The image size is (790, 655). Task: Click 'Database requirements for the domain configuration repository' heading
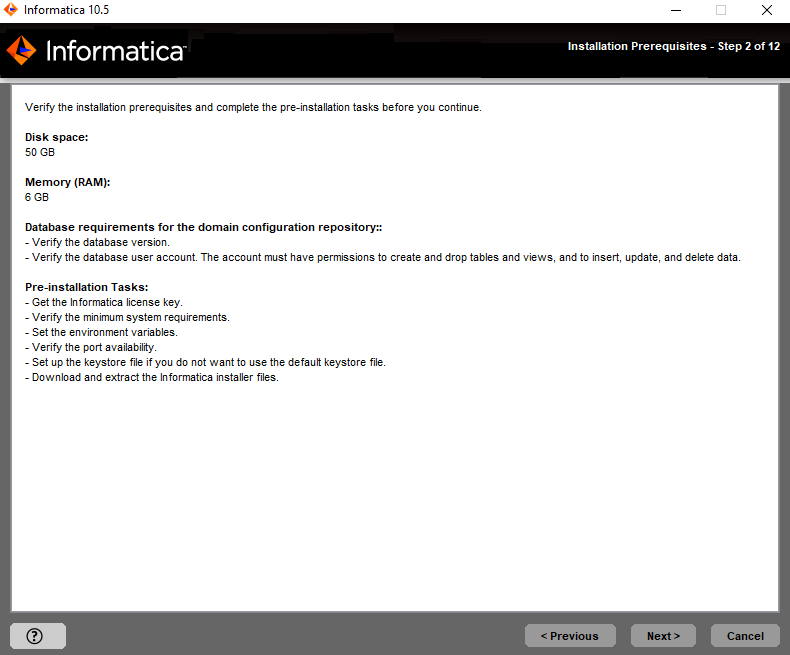click(204, 227)
